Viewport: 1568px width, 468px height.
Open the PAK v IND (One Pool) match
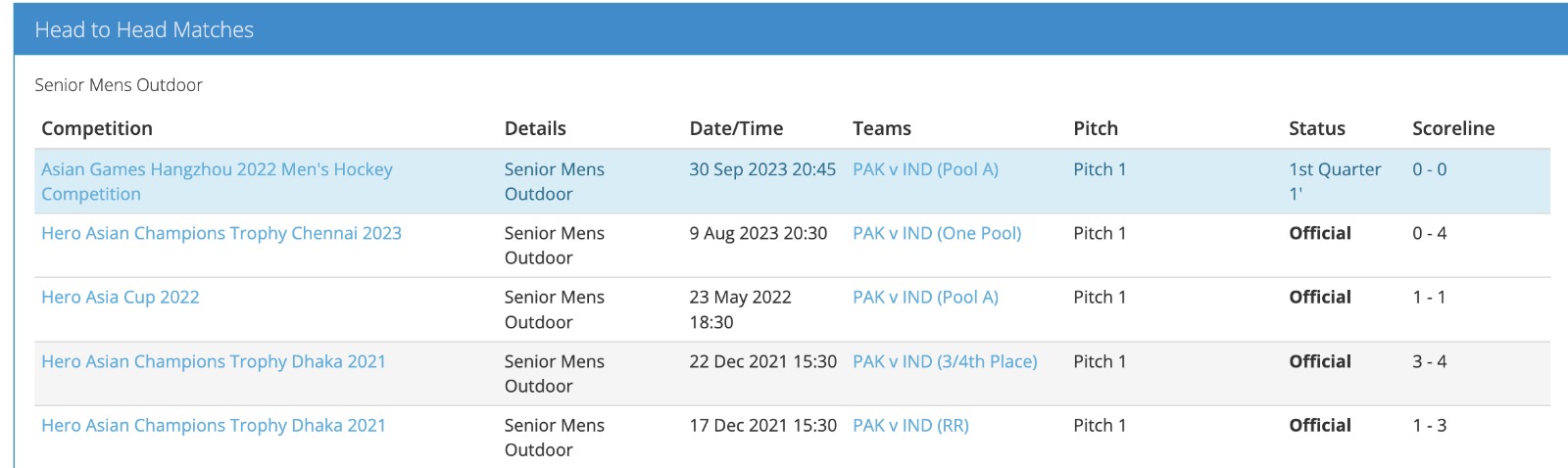coord(936,234)
